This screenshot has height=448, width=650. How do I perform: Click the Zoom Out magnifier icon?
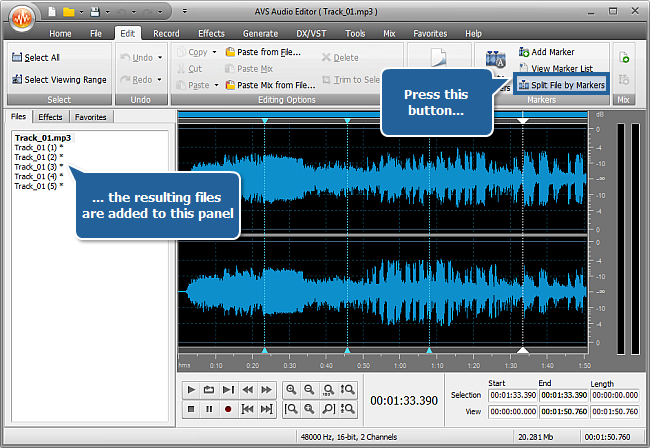click(309, 390)
